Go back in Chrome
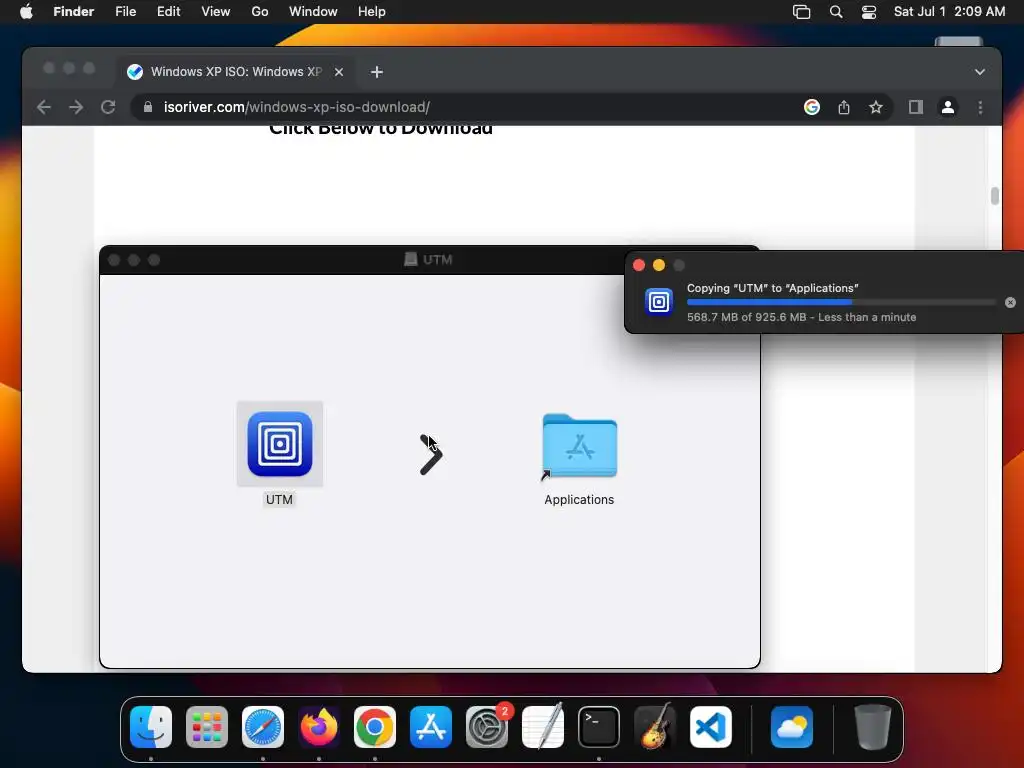Viewport: 1024px width, 768px height. (x=44, y=107)
